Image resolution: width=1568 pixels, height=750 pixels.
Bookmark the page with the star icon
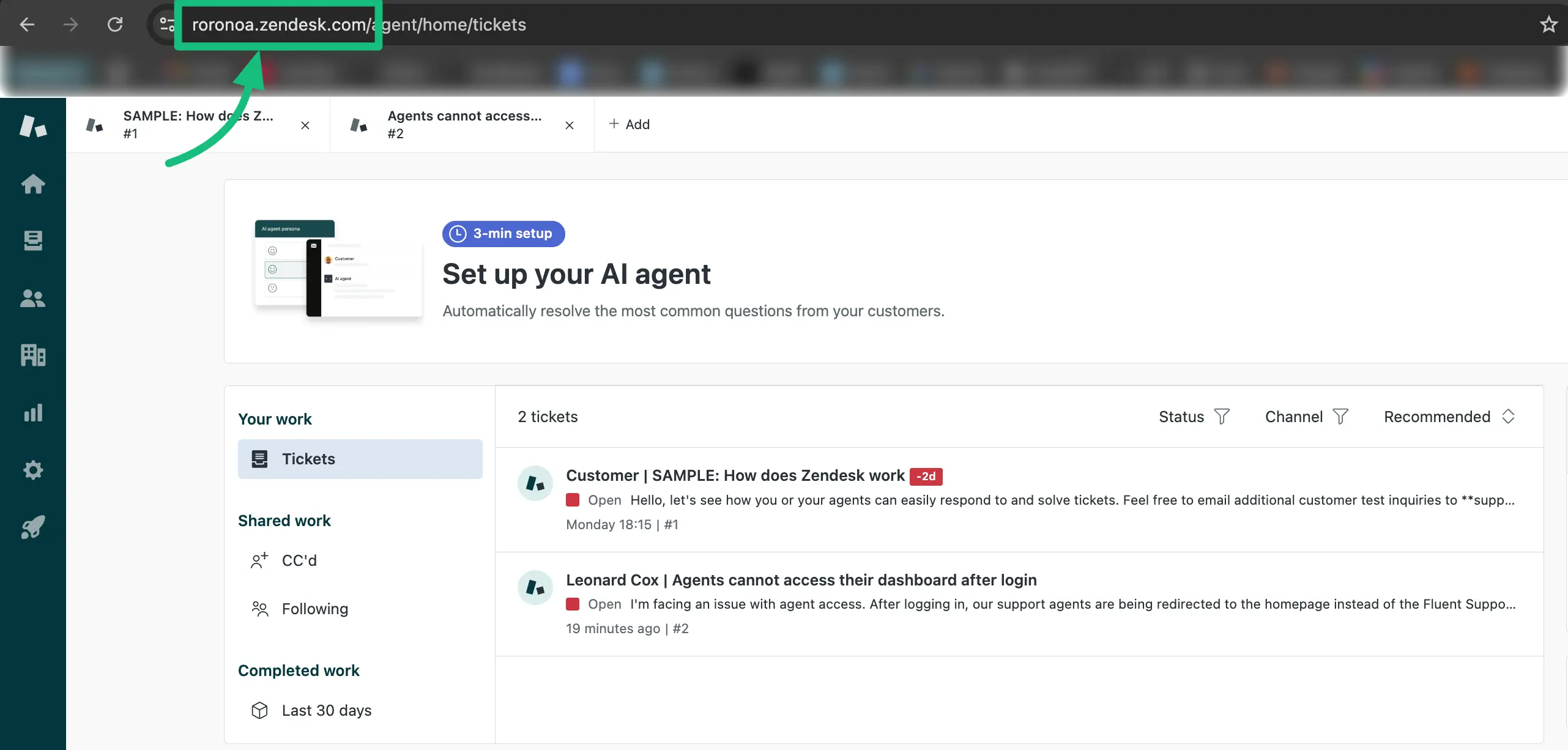click(1548, 24)
